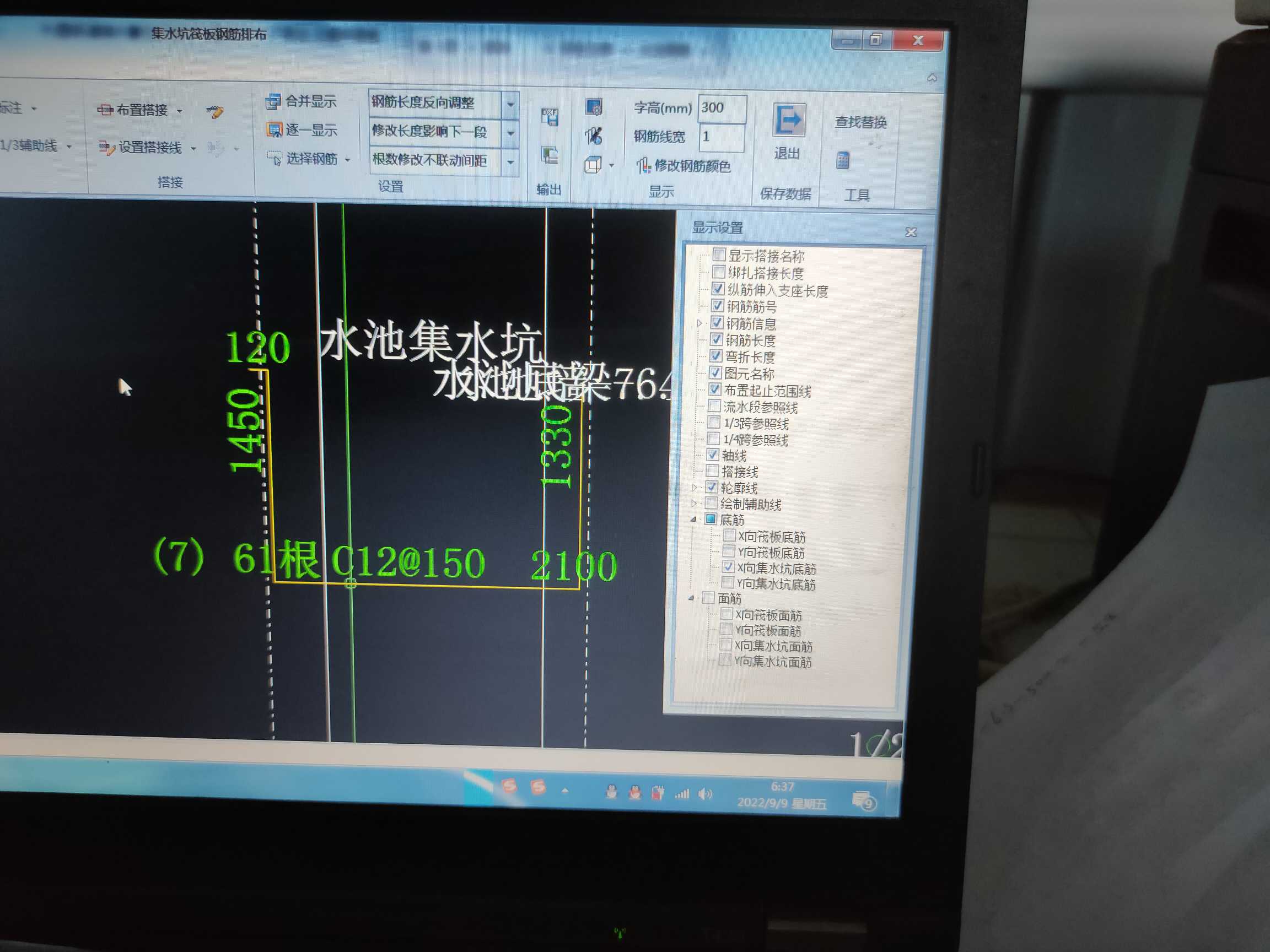
Task: Close the 显示设置 panel
Action: [x=911, y=232]
